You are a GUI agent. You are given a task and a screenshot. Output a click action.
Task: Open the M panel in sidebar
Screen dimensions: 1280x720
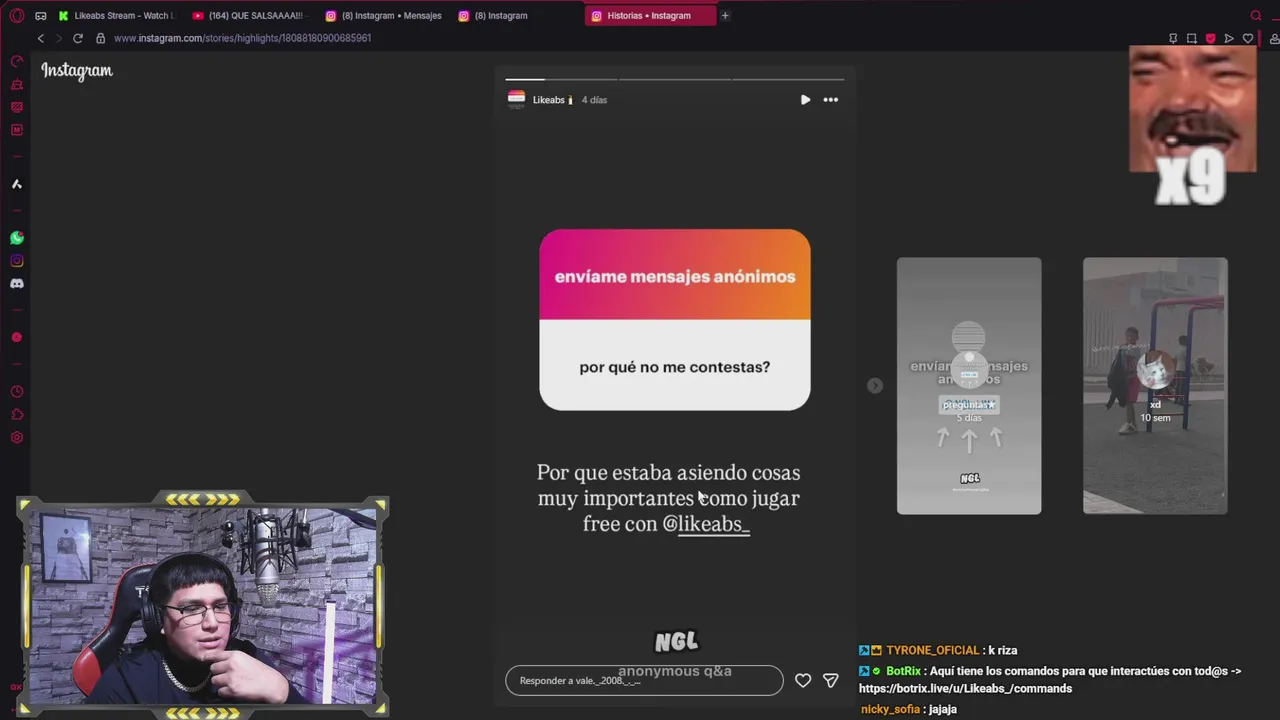pyautogui.click(x=17, y=130)
